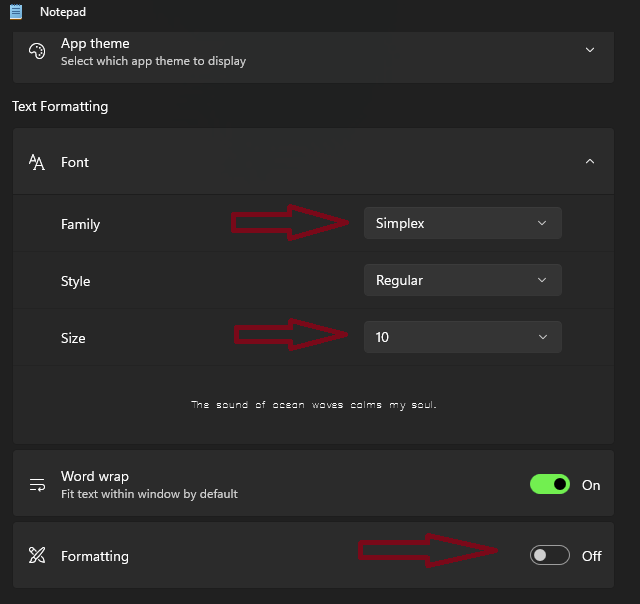Click the Font section header row
640x604 pixels.
coord(300,162)
